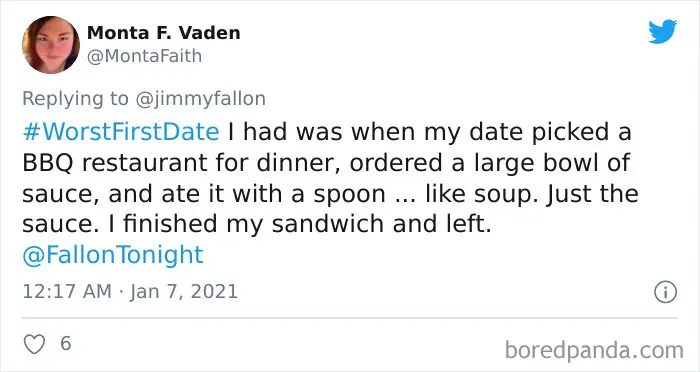
Task: Click the boredpanda.com watermark
Action: 594,350
